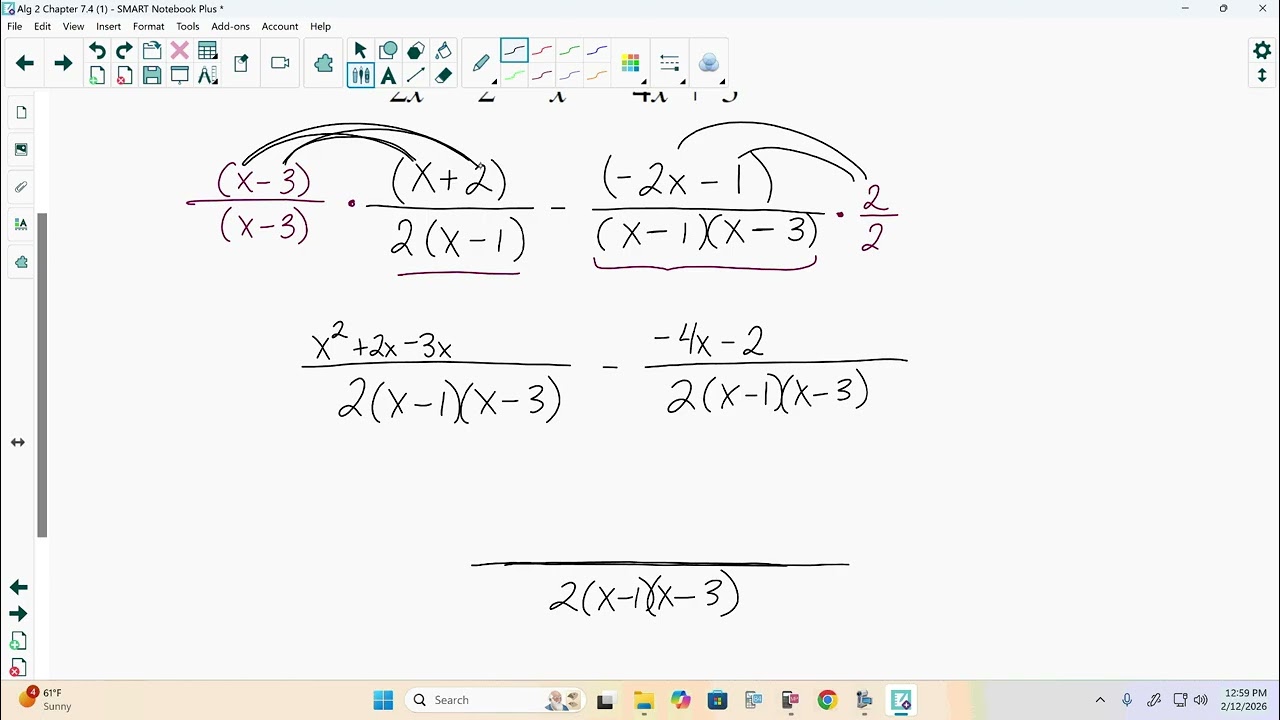
Task: Open the color palette grid dropdown
Action: point(631,63)
